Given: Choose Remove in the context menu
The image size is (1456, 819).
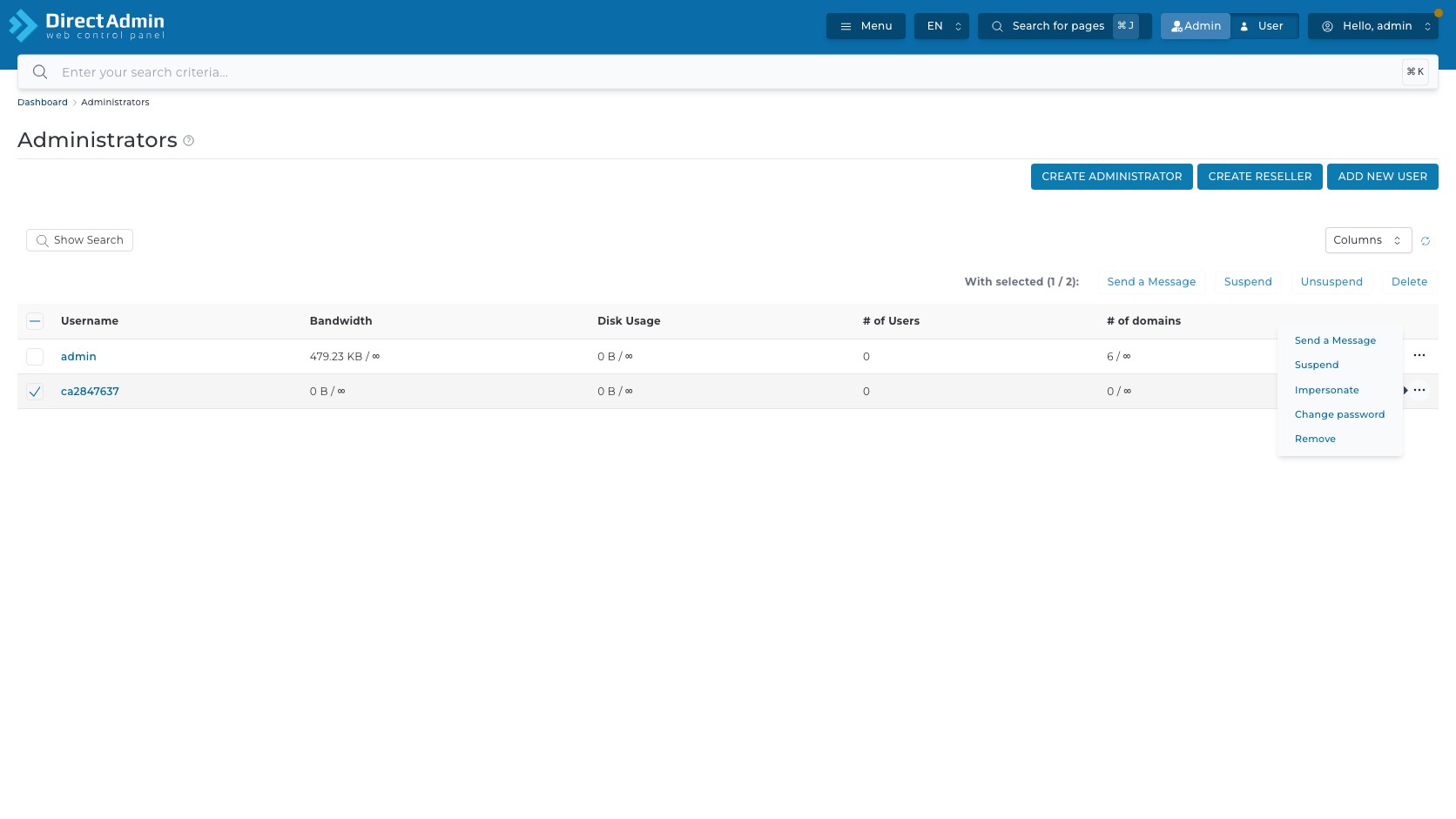Looking at the screenshot, I should click(x=1315, y=439).
